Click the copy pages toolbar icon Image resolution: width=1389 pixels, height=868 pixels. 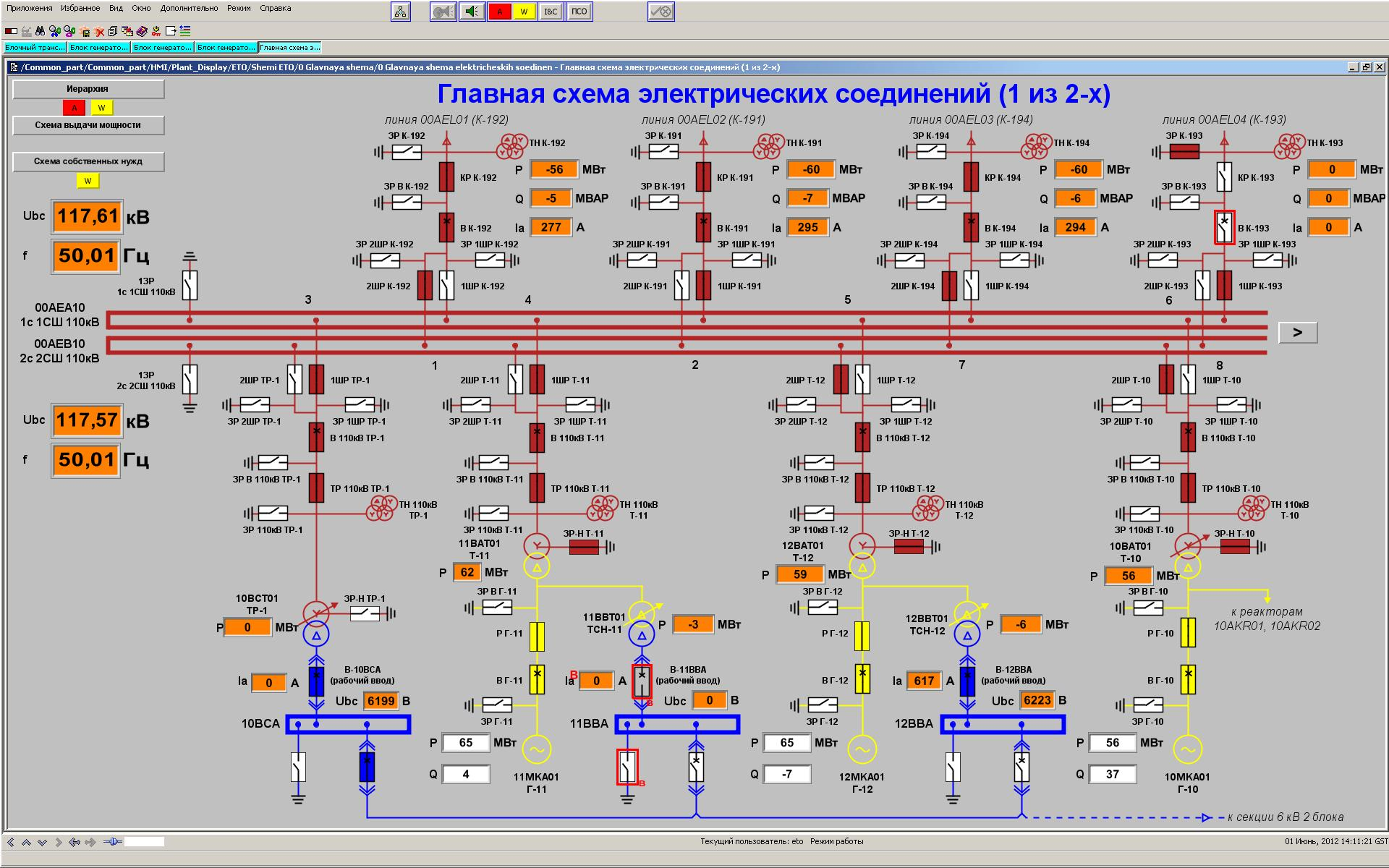coord(114,31)
